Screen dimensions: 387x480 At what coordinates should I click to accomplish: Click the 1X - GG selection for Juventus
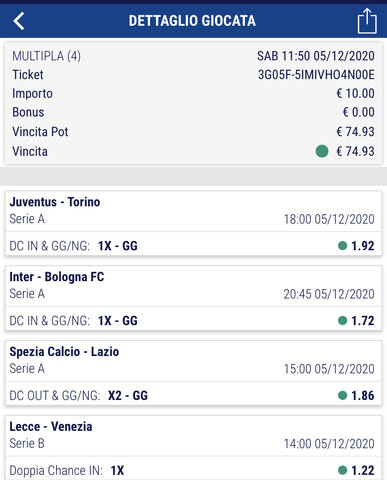pyautogui.click(x=118, y=246)
